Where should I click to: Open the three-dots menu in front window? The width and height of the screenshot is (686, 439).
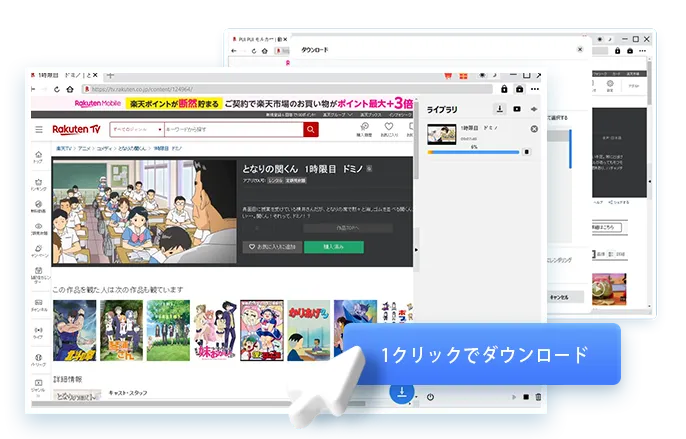(x=535, y=89)
